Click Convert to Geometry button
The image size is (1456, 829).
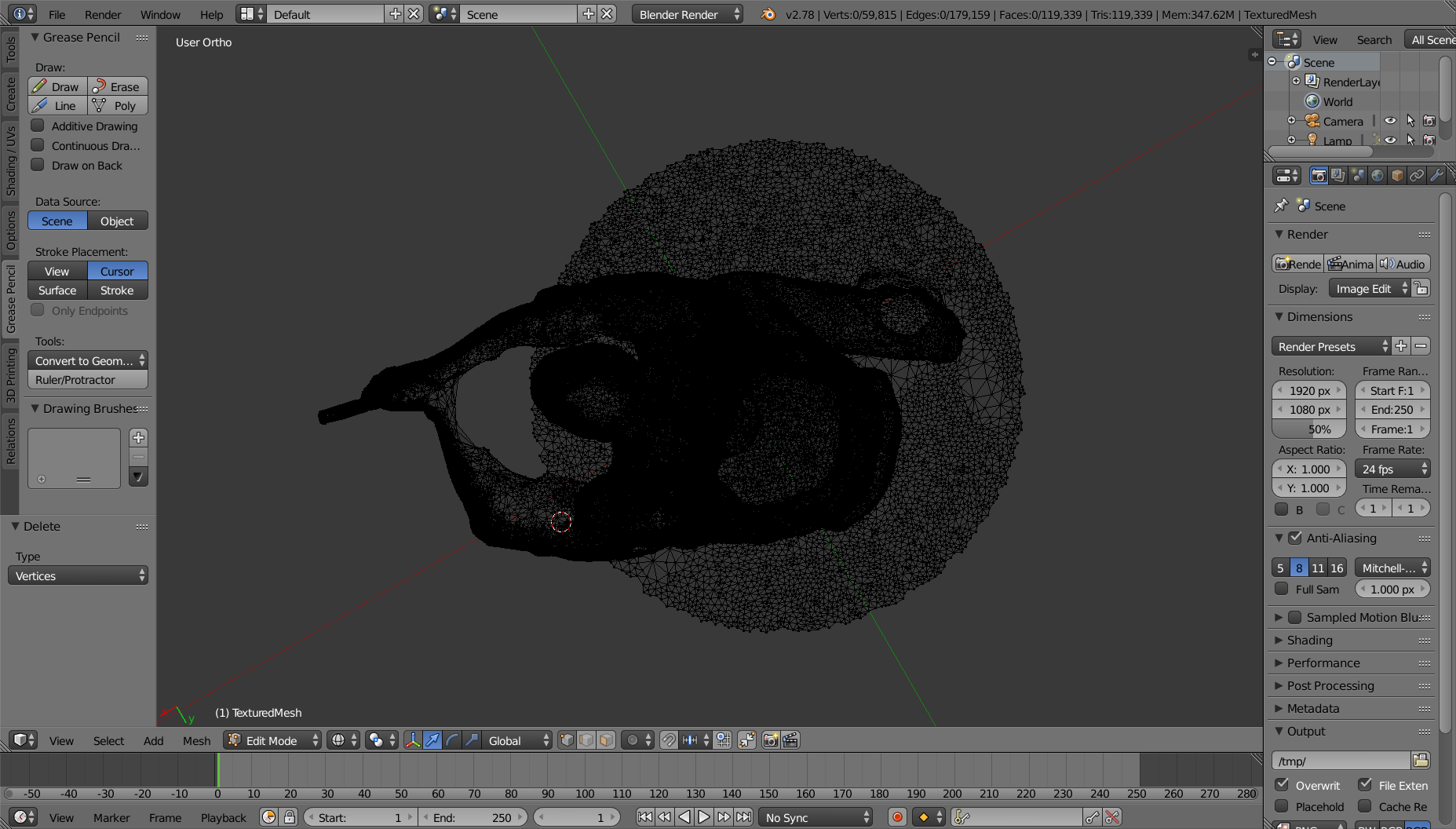coord(88,360)
